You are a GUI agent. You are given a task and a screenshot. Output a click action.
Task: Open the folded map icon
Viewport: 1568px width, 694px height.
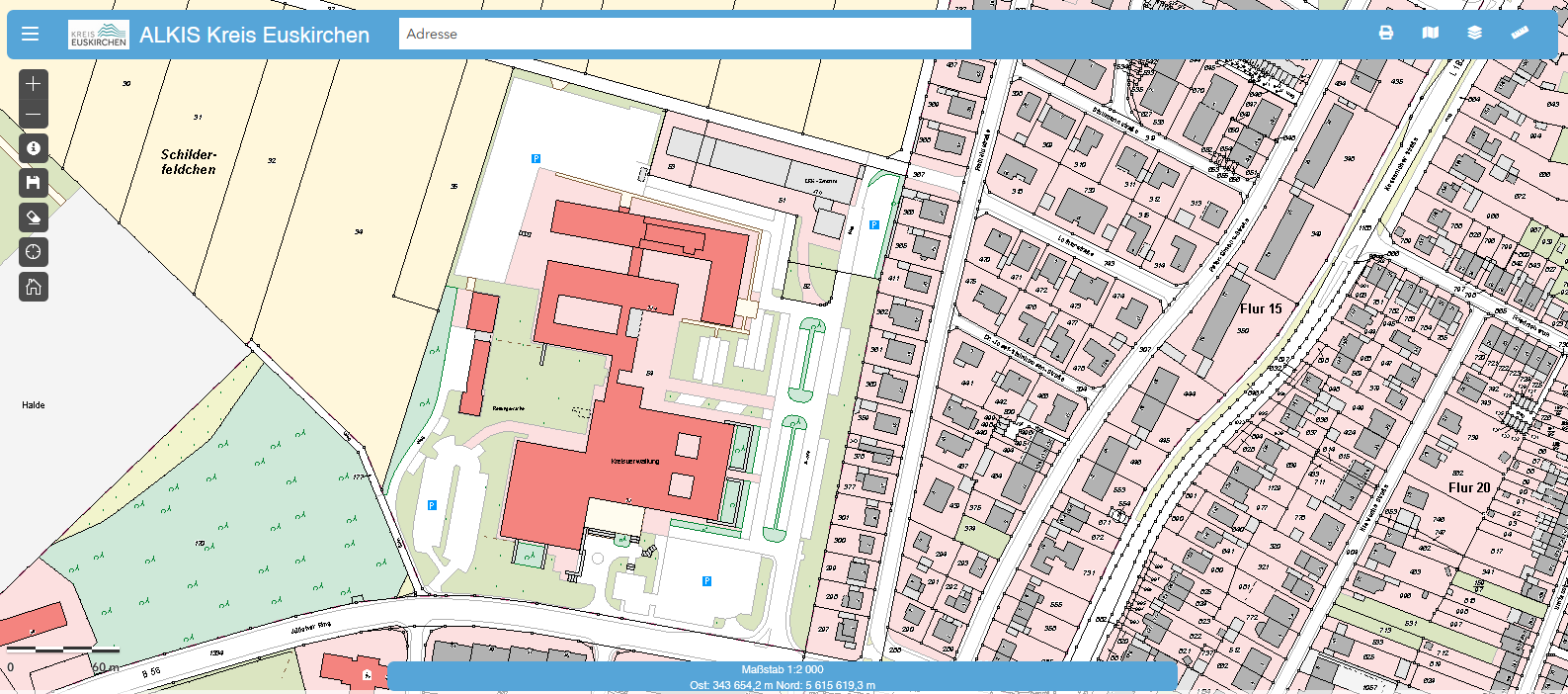(1430, 33)
